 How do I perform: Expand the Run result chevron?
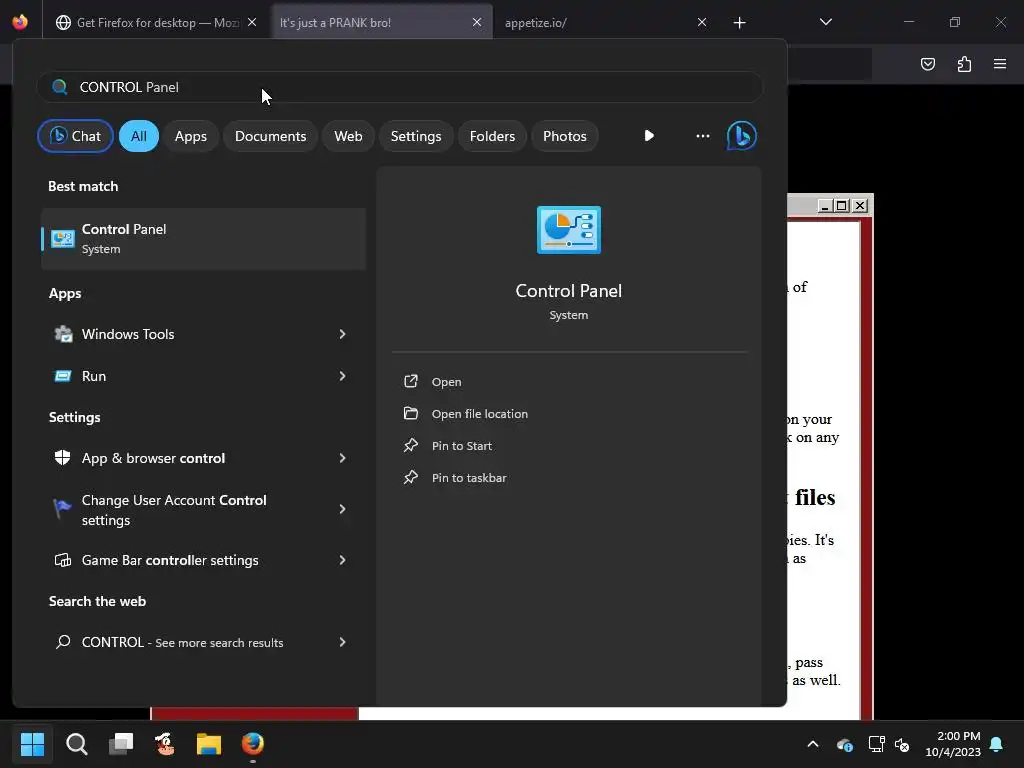(x=342, y=376)
